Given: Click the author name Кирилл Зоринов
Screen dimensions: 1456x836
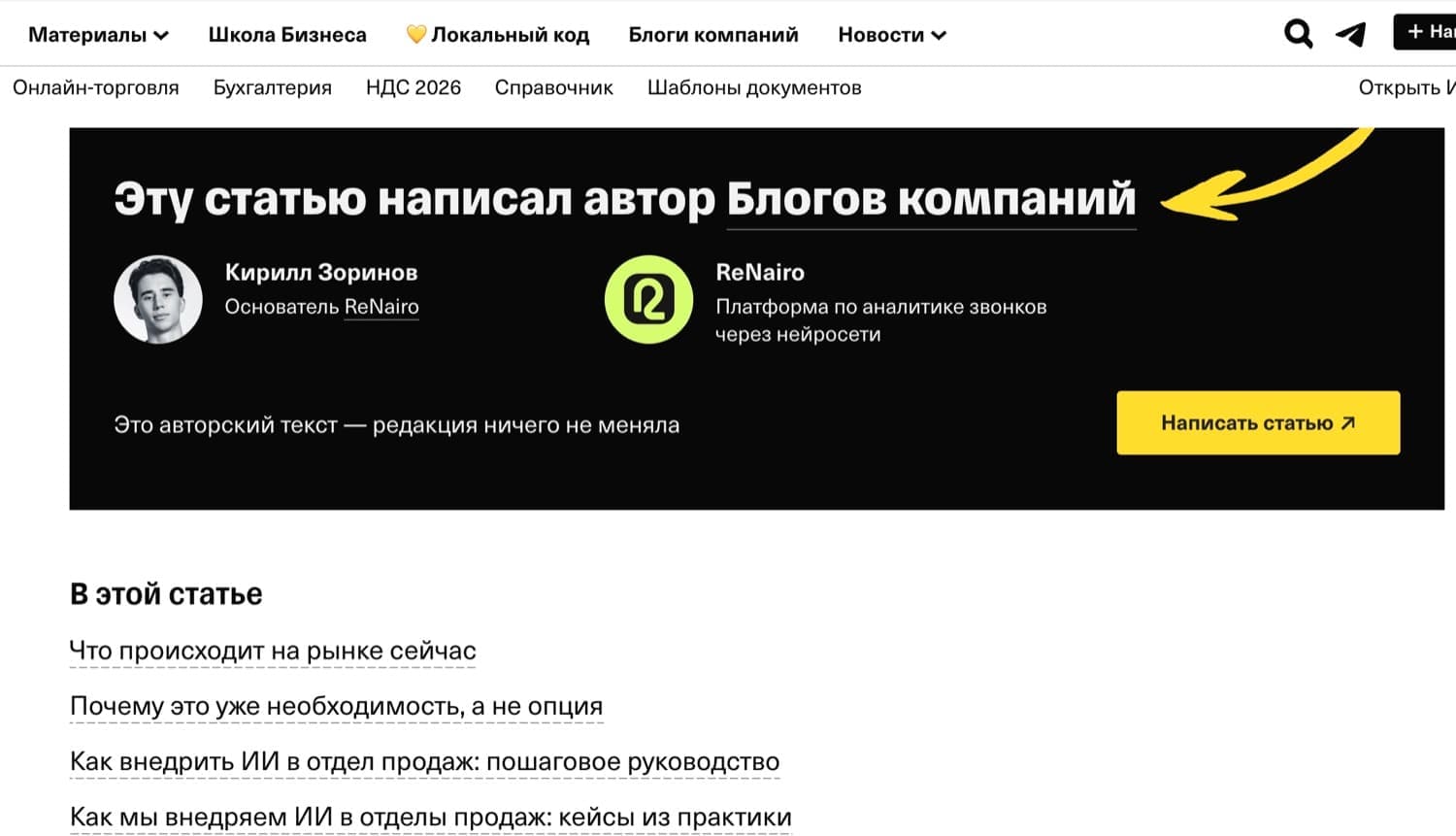Looking at the screenshot, I should pyautogui.click(x=321, y=273).
